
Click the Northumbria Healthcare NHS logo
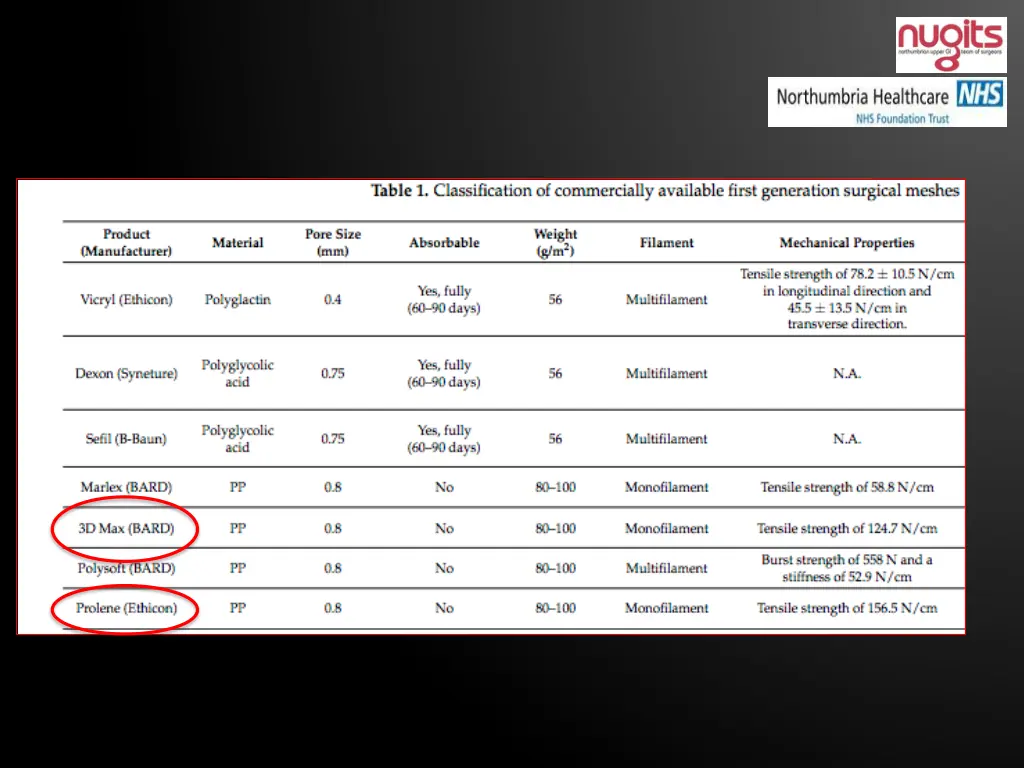(887, 102)
